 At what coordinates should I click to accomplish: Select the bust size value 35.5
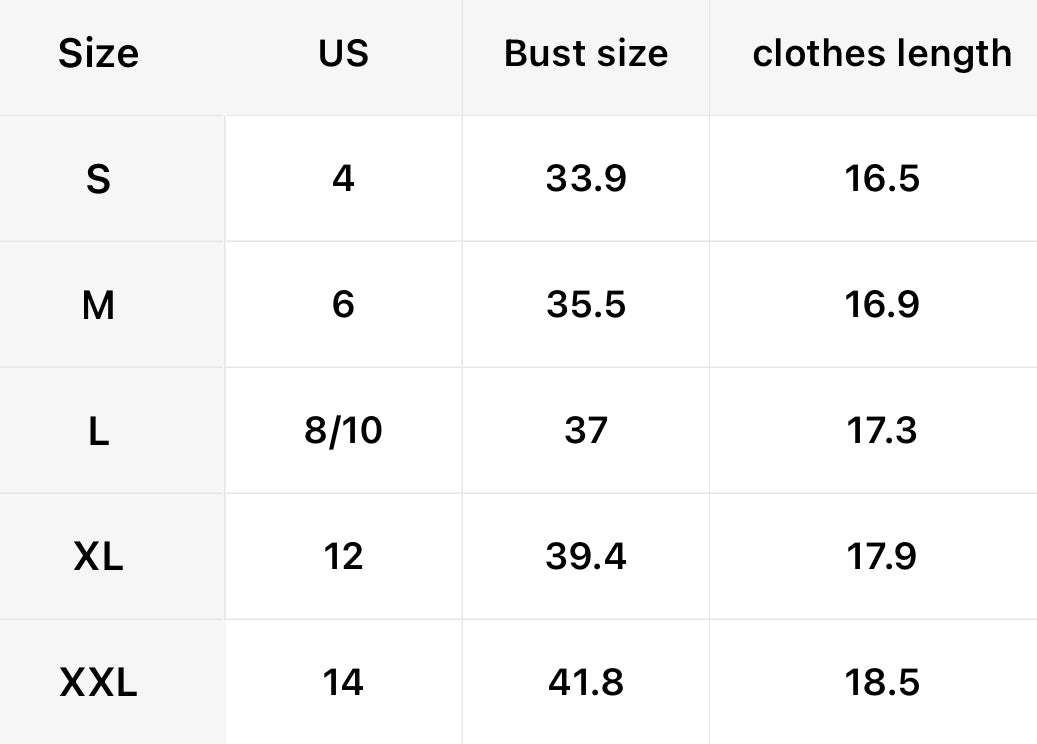point(585,305)
